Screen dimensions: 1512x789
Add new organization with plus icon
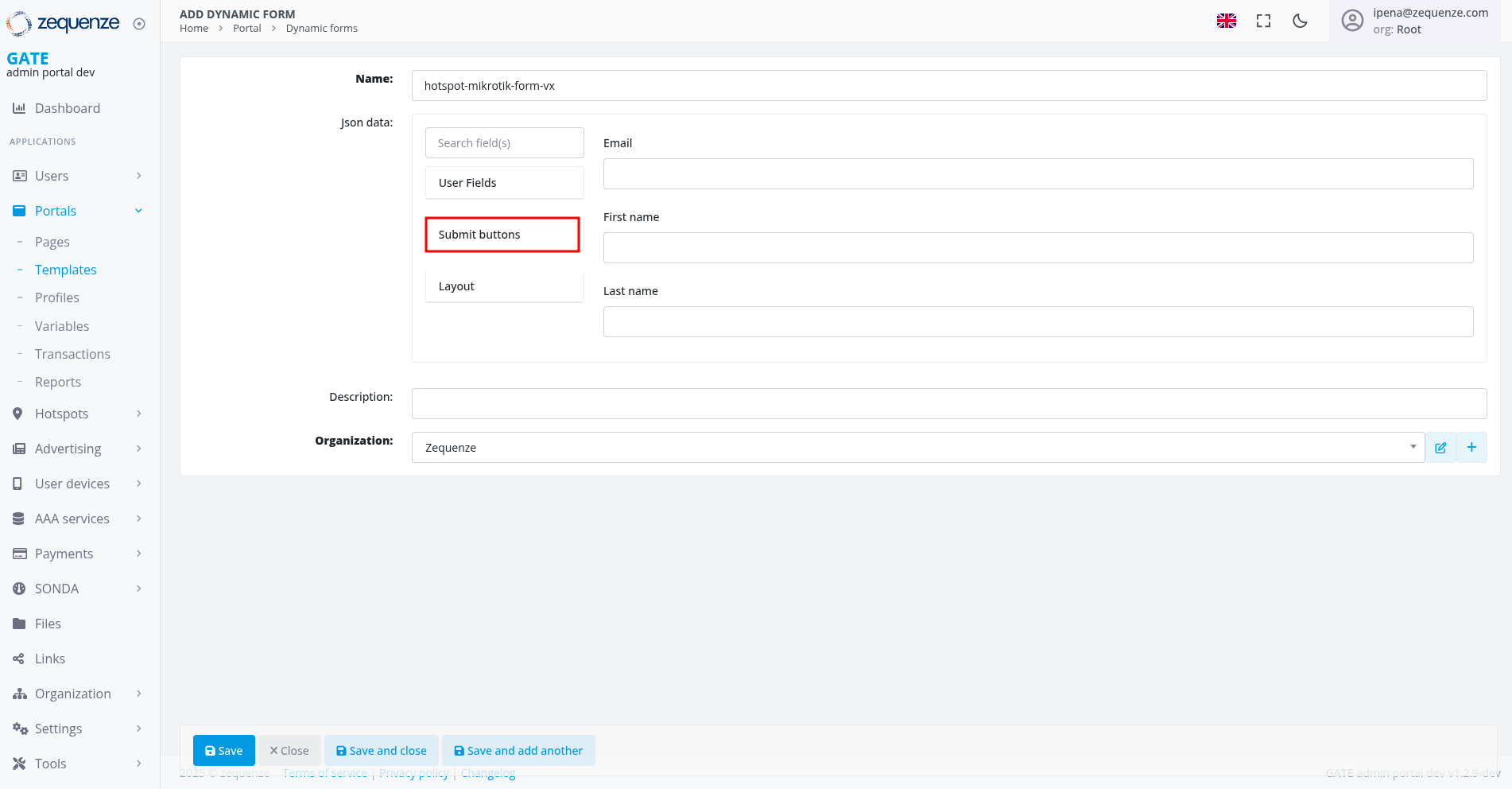pos(1471,448)
